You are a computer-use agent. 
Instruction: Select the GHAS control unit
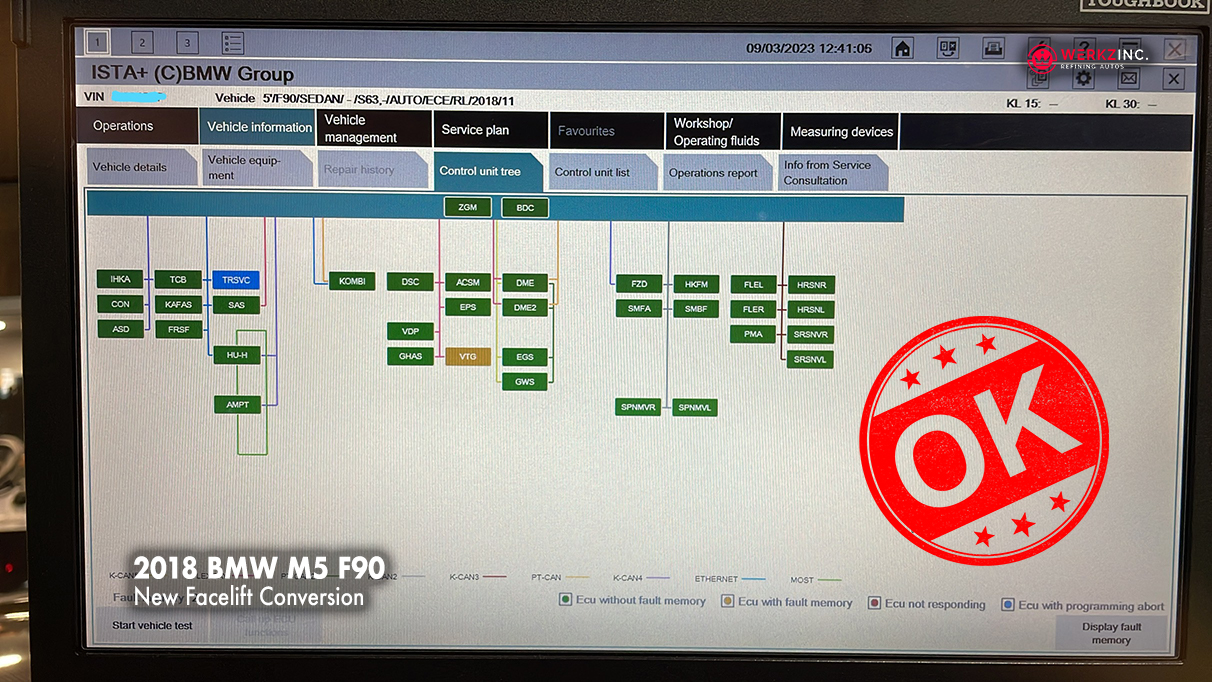click(410, 356)
